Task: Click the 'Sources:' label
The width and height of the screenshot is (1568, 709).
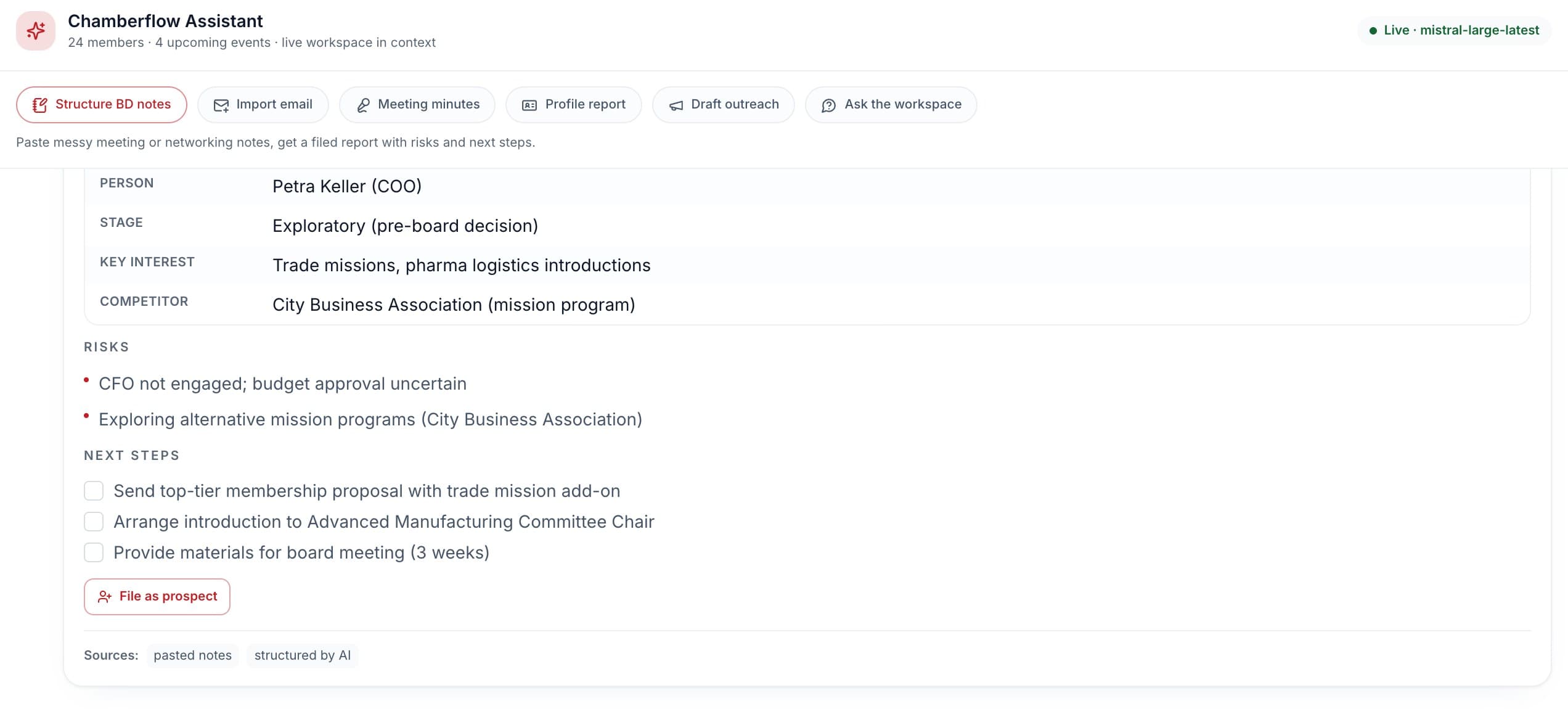Action: point(111,655)
